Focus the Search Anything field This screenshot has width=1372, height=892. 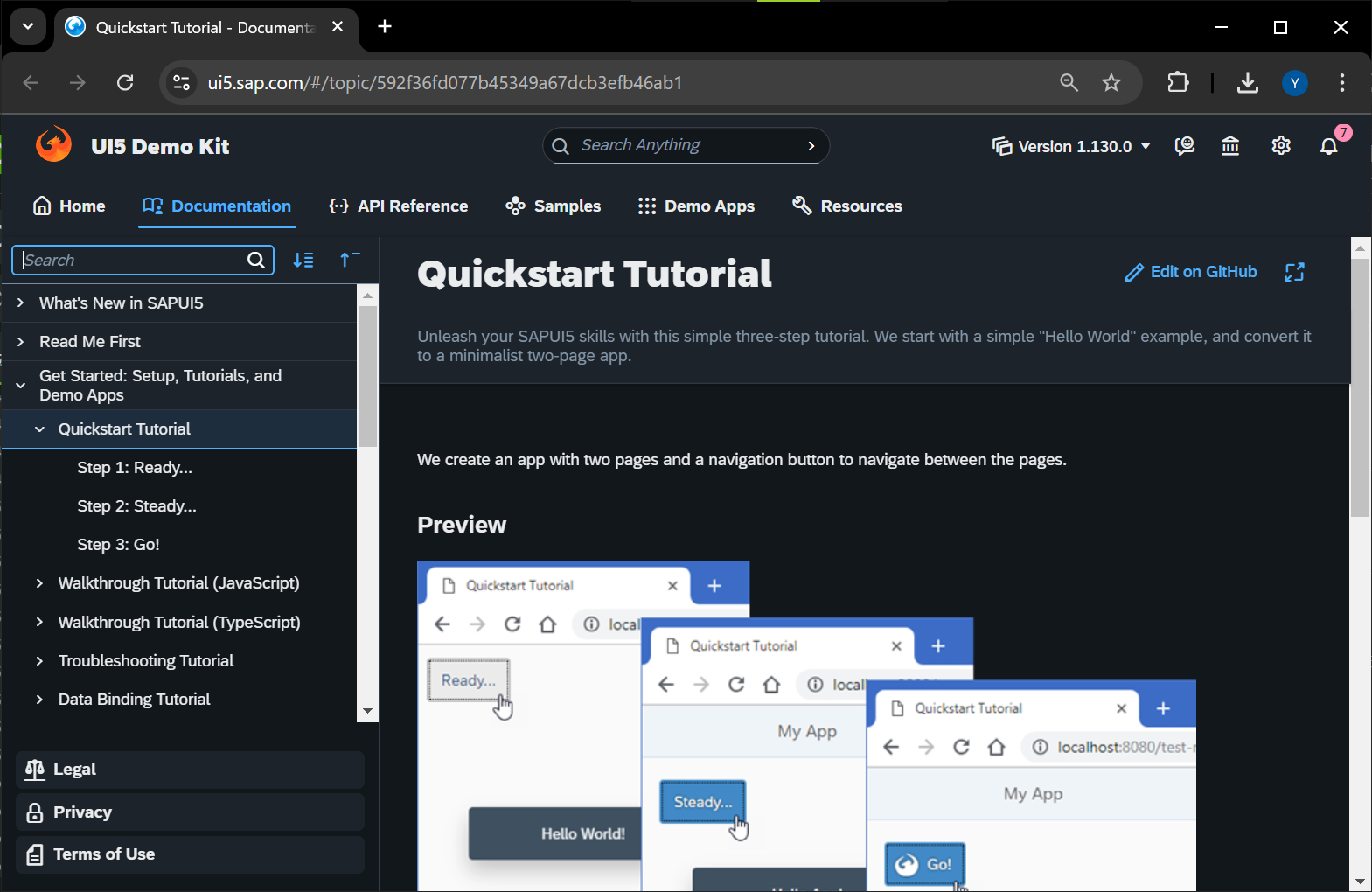tap(685, 145)
